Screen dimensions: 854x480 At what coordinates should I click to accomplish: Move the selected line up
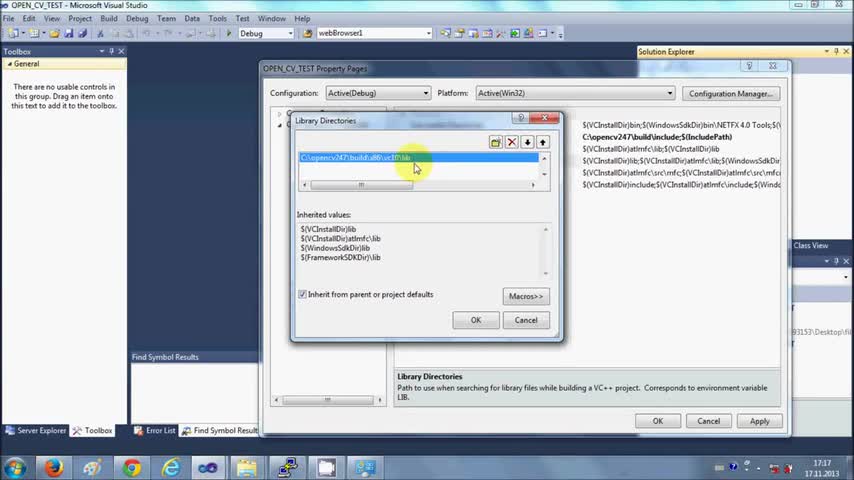click(x=542, y=142)
